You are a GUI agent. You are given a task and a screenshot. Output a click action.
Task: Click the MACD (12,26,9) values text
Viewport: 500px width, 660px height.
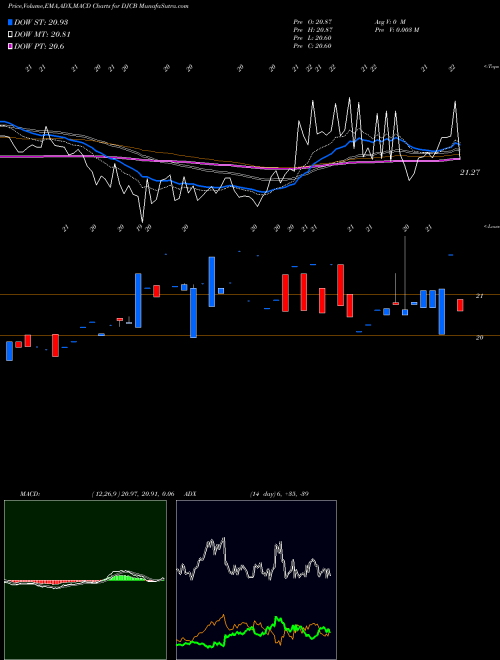pos(133,494)
